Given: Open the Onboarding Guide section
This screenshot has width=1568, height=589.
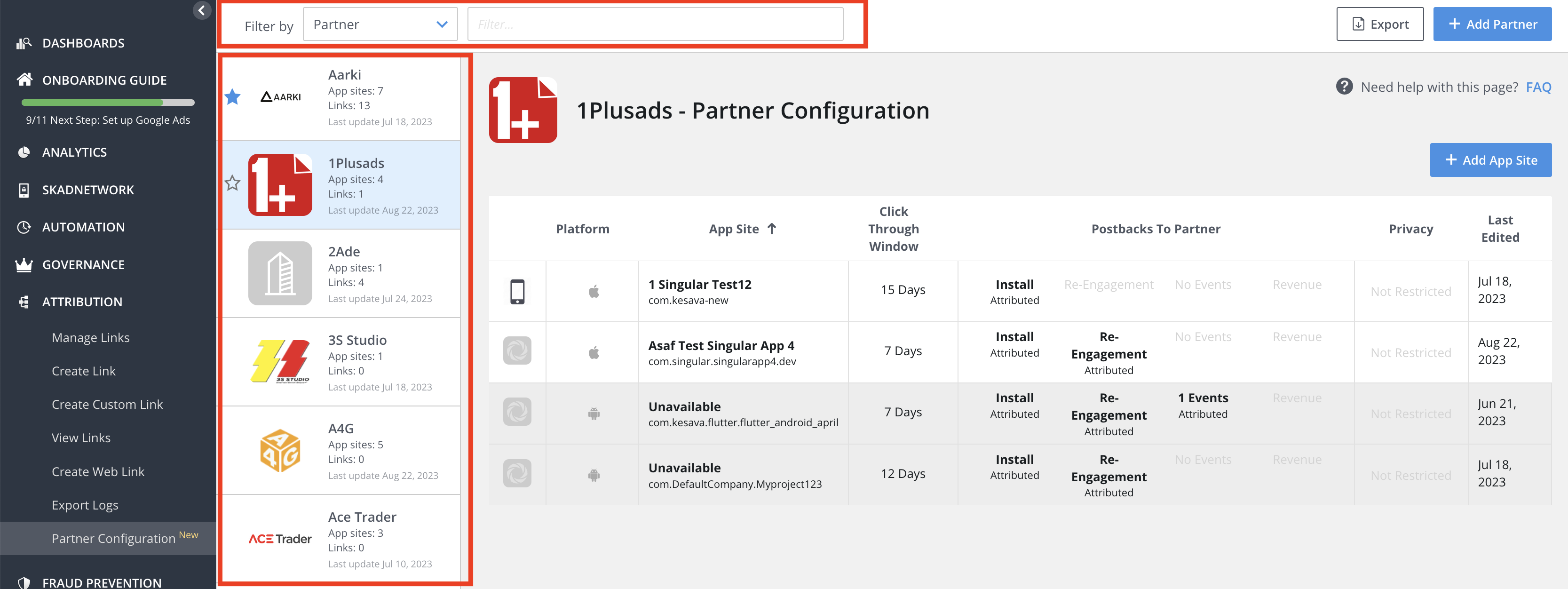Looking at the screenshot, I should tap(104, 80).
